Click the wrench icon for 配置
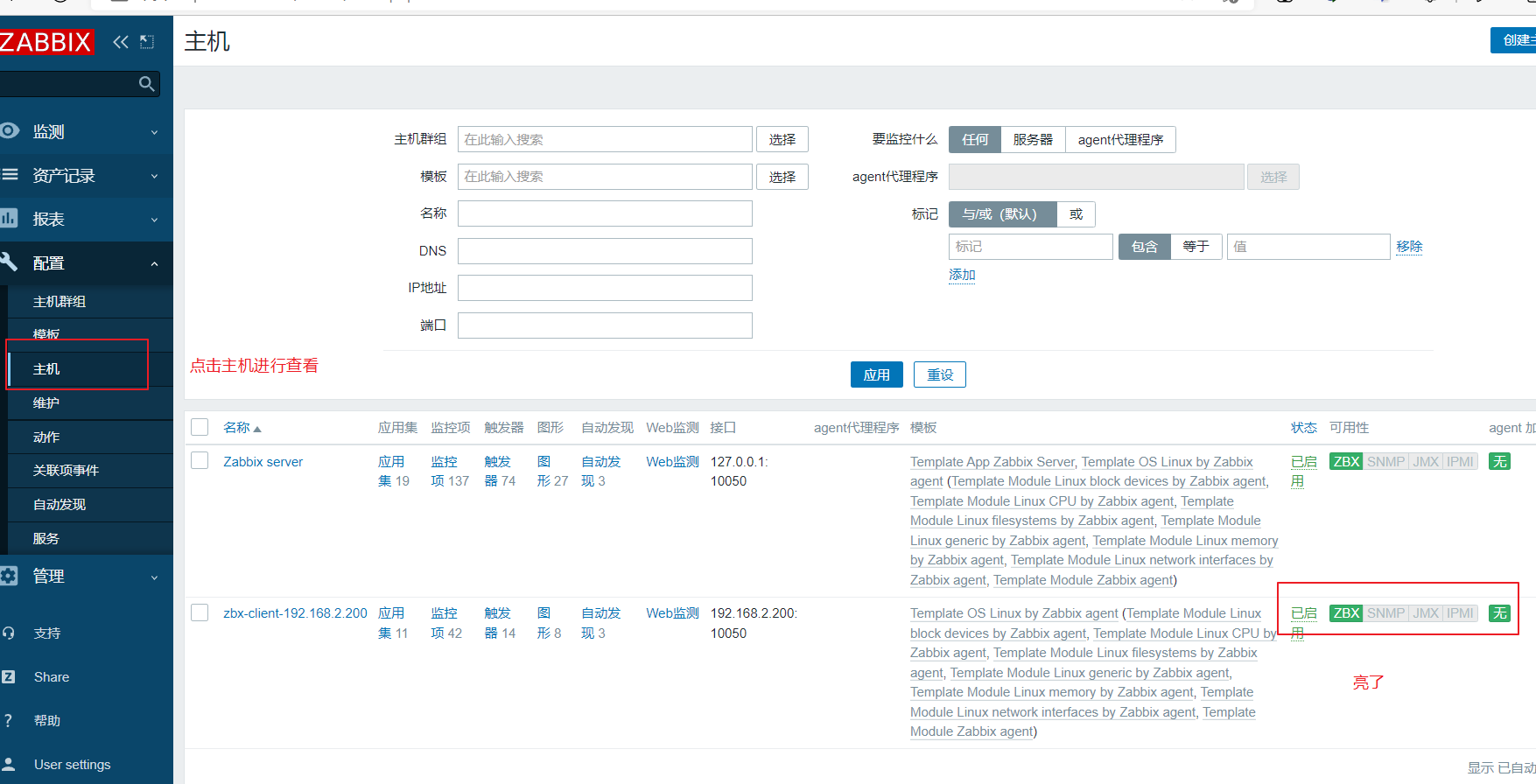Screen dimensions: 1536x784 click(9, 262)
